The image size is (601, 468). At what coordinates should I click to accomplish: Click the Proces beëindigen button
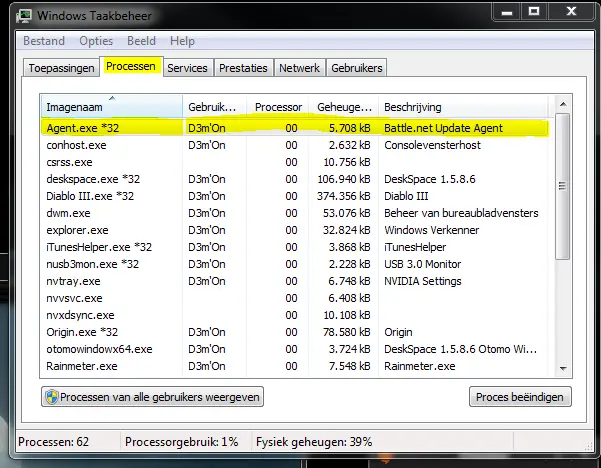[519, 397]
